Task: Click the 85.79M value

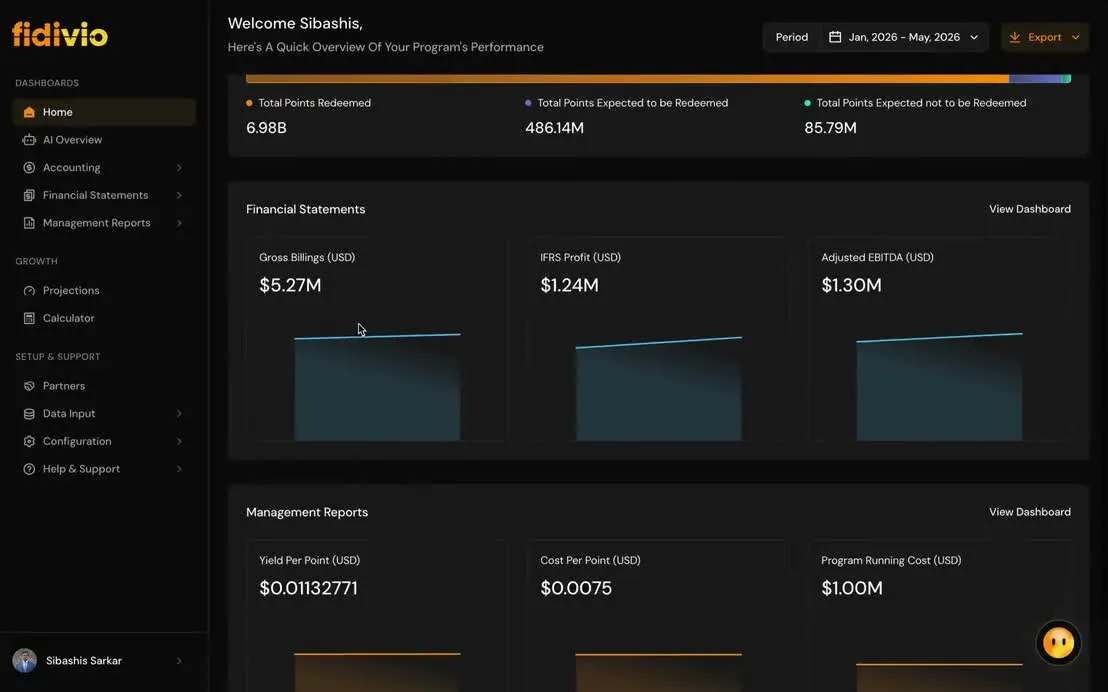Action: coord(830,128)
